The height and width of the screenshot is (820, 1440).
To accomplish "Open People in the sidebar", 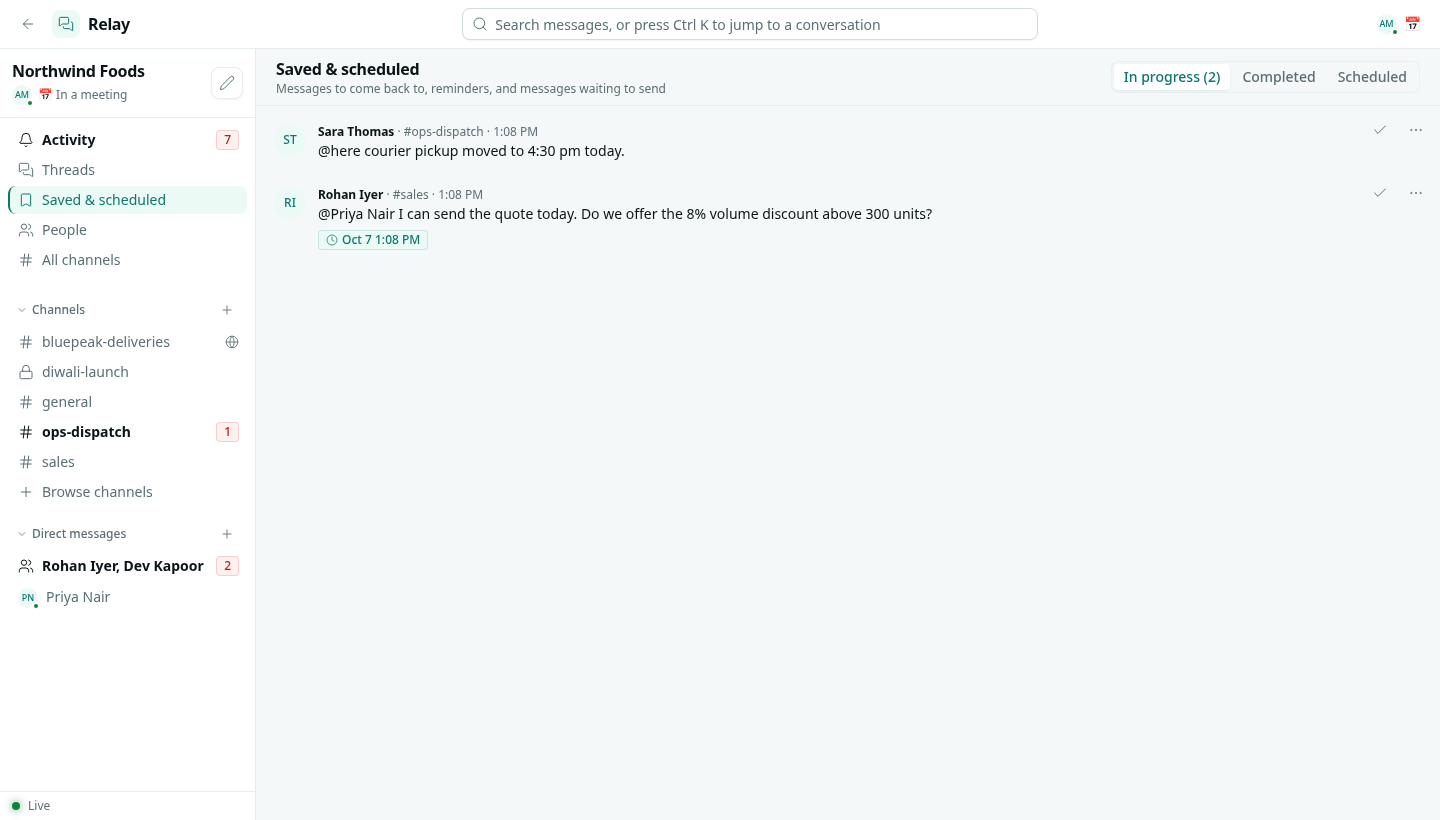I will [x=128, y=230].
